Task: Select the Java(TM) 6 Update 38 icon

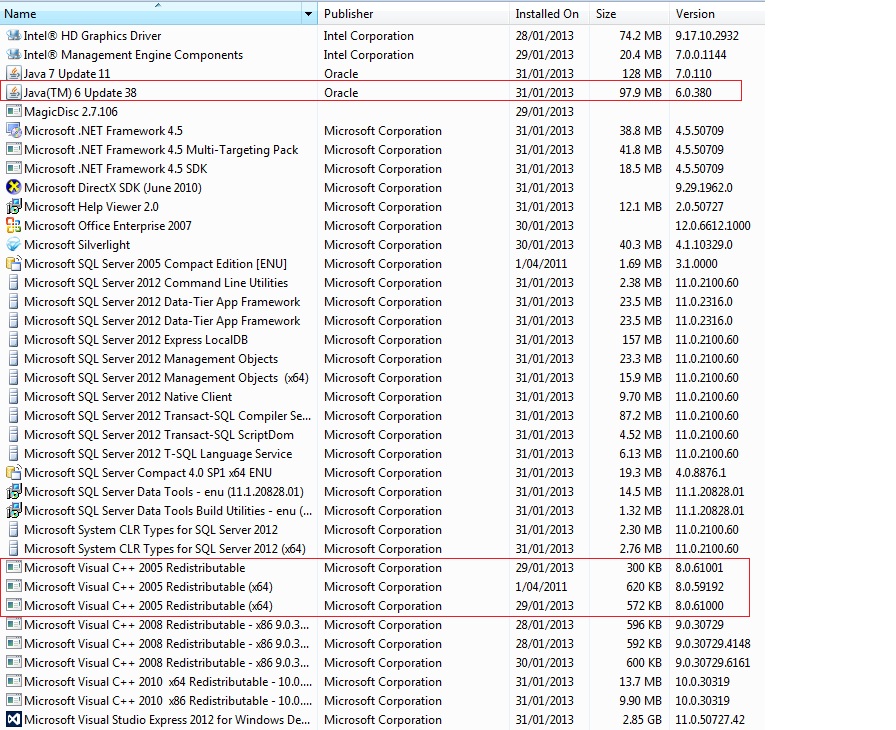Action: click(x=14, y=93)
